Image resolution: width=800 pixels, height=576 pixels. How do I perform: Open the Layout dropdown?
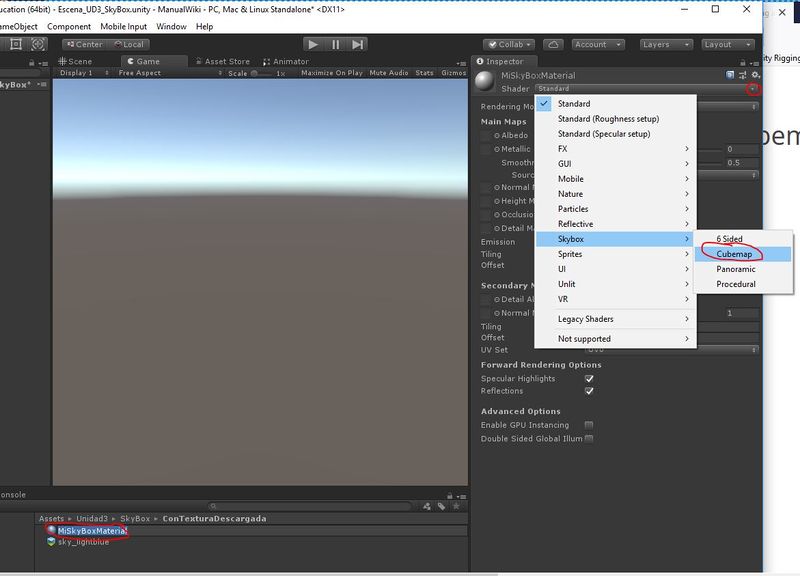tap(728, 44)
